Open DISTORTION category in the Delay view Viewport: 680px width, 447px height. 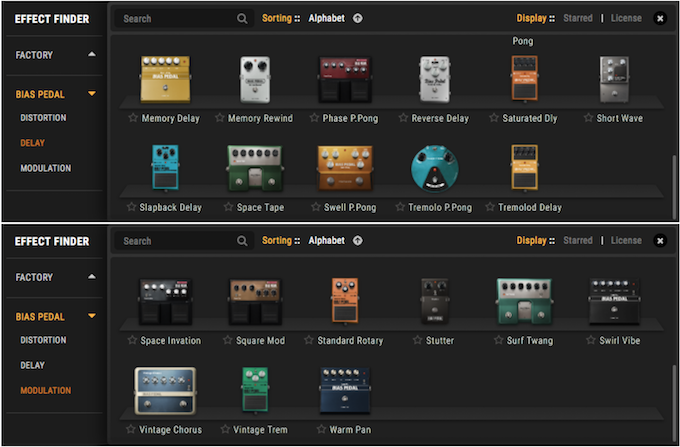tap(43, 118)
